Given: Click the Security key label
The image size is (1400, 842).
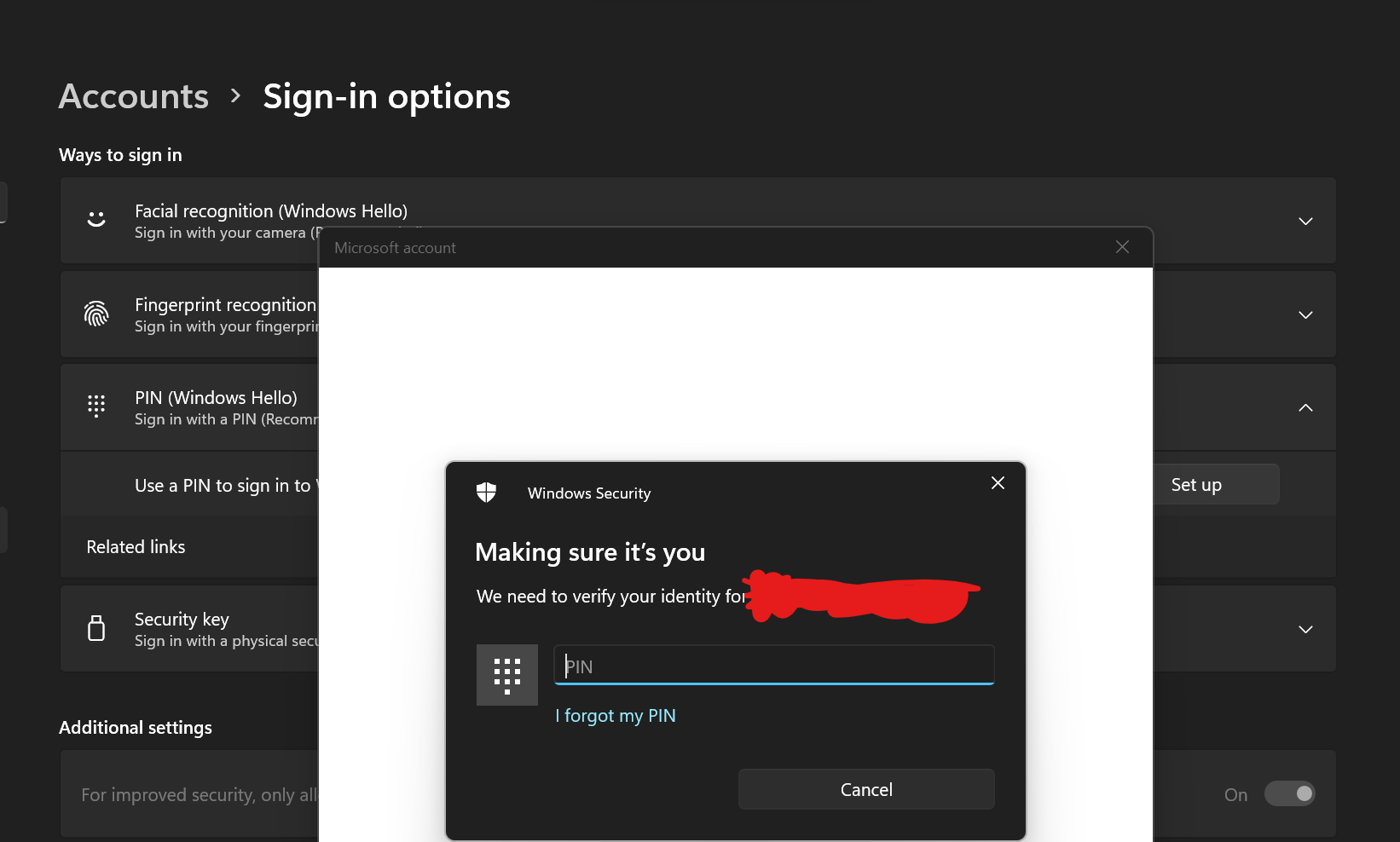Looking at the screenshot, I should click(x=182, y=620).
